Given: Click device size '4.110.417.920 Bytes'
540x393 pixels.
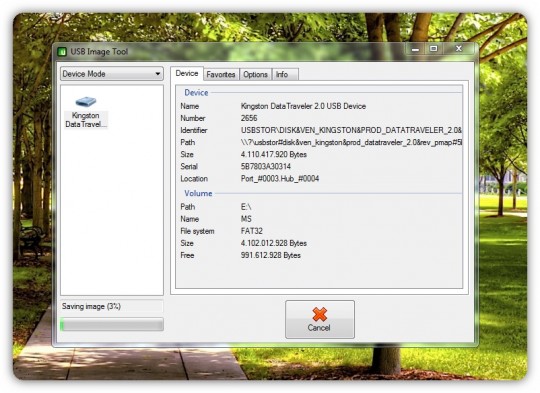Looking at the screenshot, I should [x=274, y=154].
